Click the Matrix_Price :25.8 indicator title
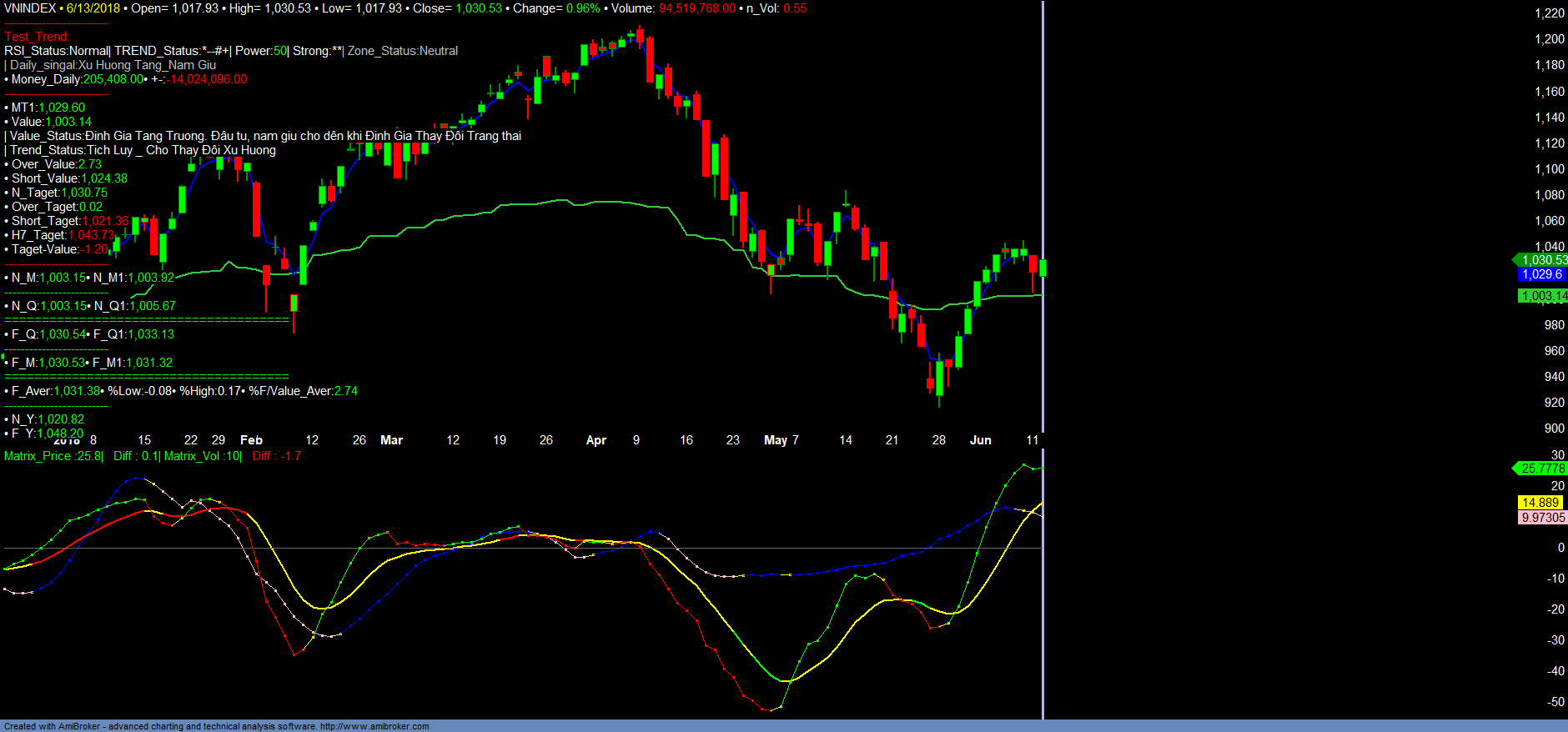This screenshot has height=732, width=1568. [53, 456]
